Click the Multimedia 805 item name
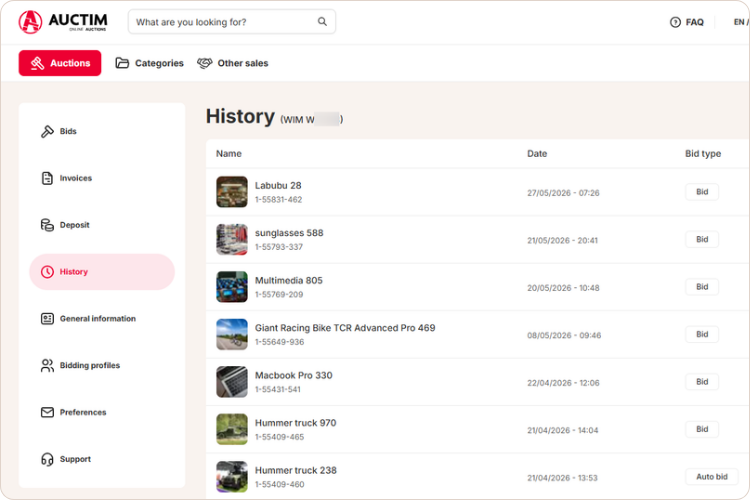Screen dimensions: 750x500 tap(288, 280)
